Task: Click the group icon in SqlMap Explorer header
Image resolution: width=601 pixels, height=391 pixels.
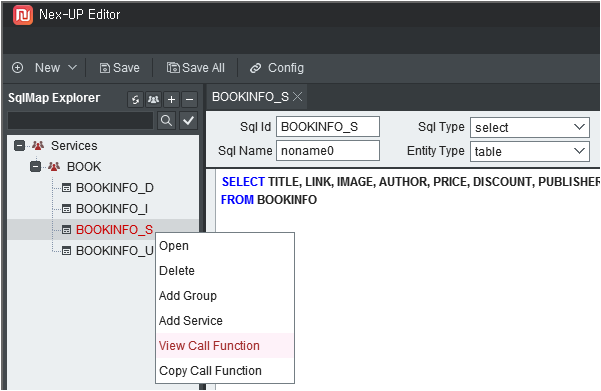Action: [x=153, y=100]
